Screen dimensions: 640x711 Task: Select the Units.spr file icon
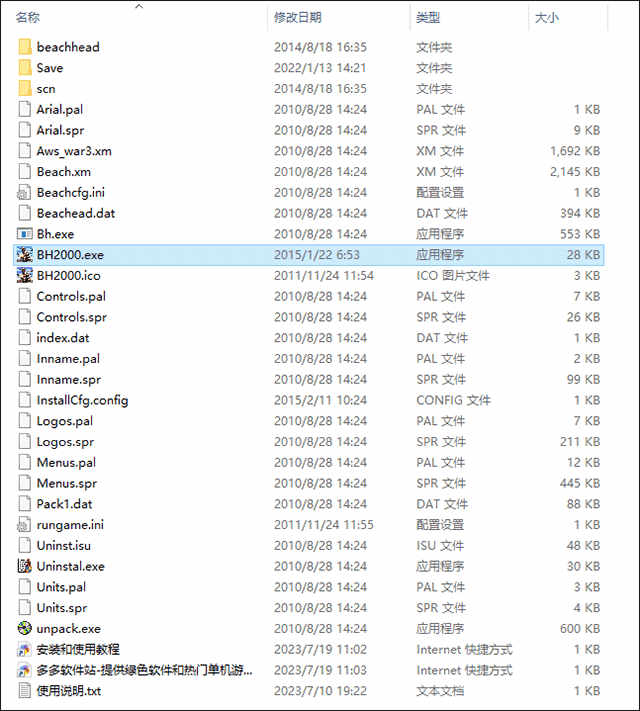pyautogui.click(x=25, y=608)
